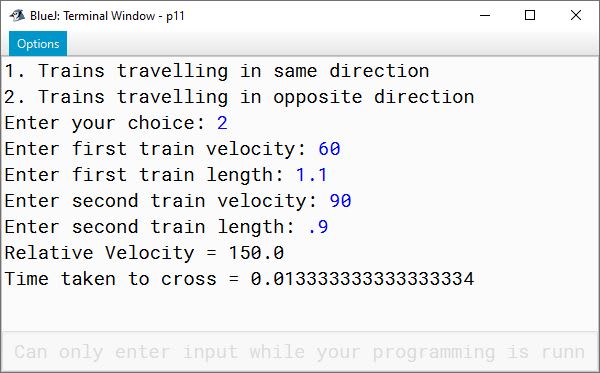
Task: Click the disabled input field at bottom
Action: [300, 352]
